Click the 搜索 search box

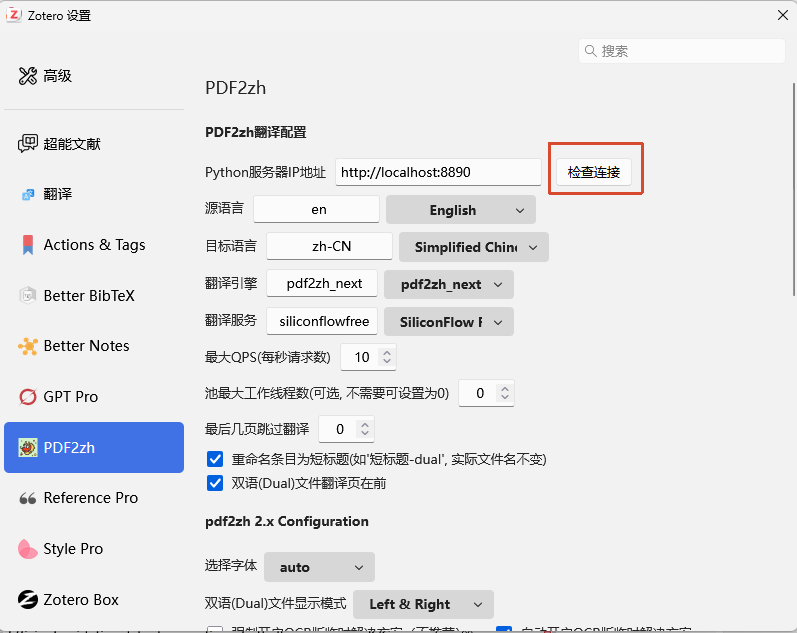point(682,51)
